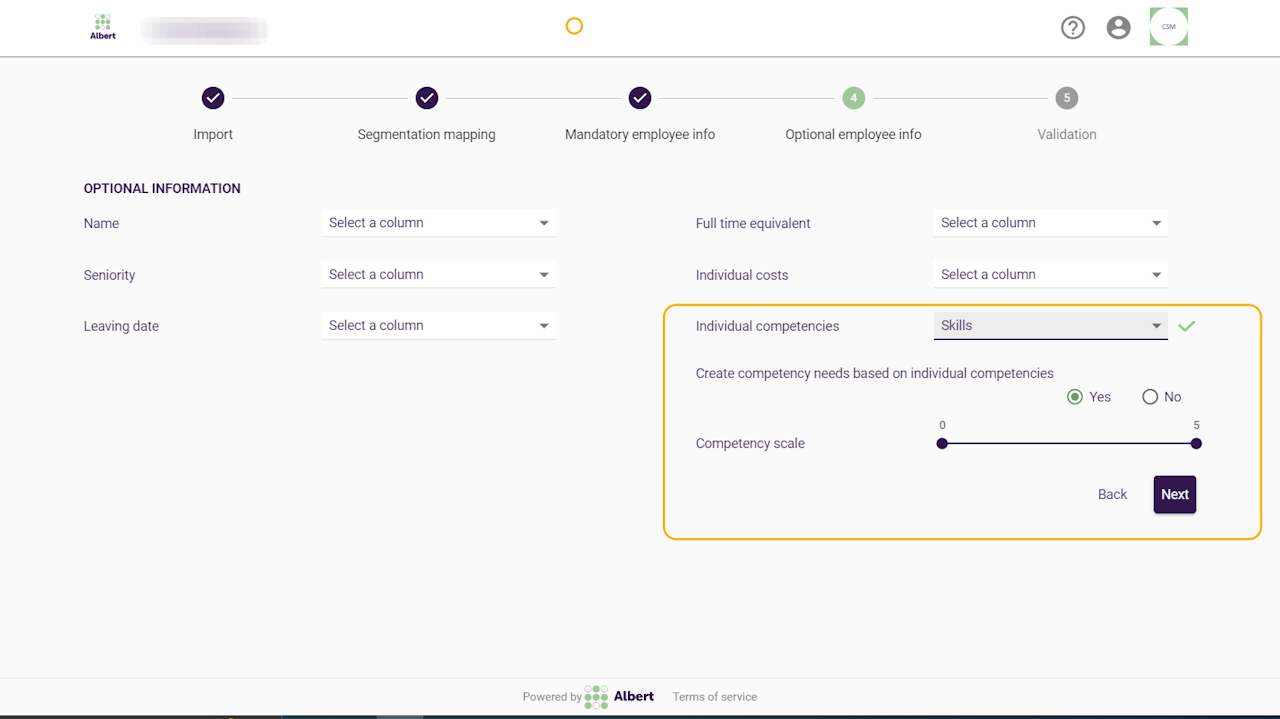Select step 5 Validation circle
Viewport: 1280px width, 719px height.
1067,98
